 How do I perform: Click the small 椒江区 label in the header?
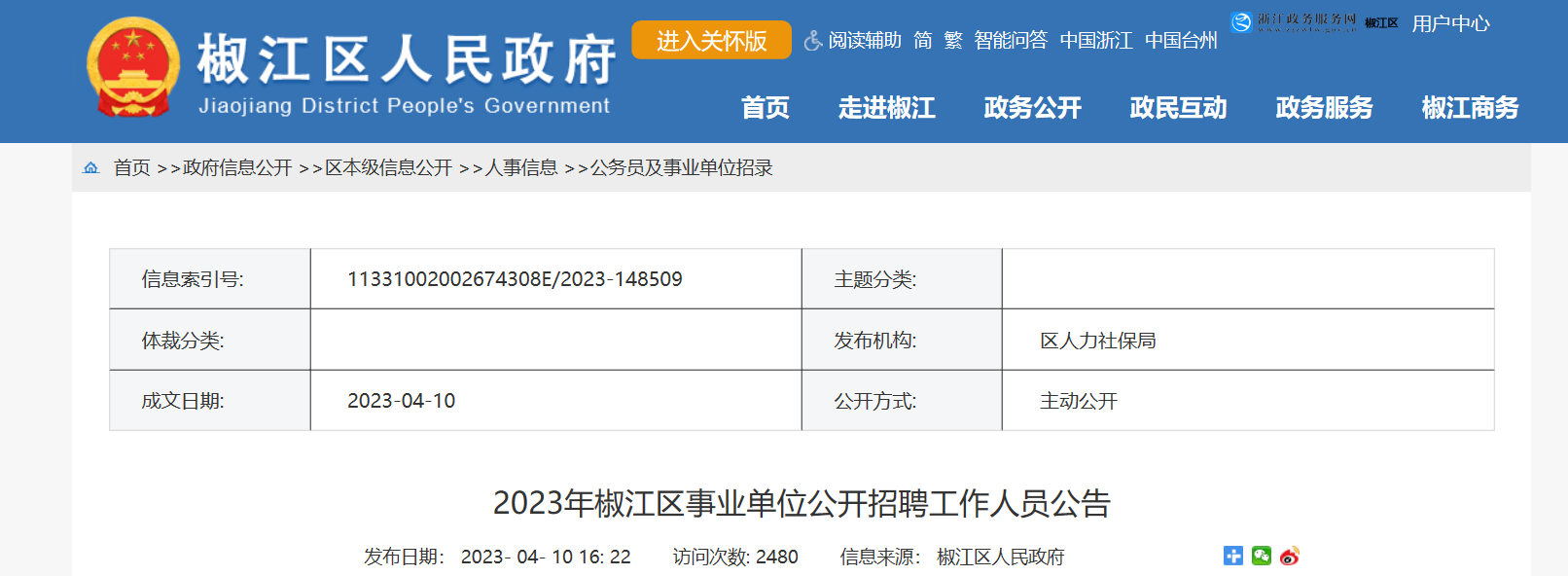tap(1381, 22)
